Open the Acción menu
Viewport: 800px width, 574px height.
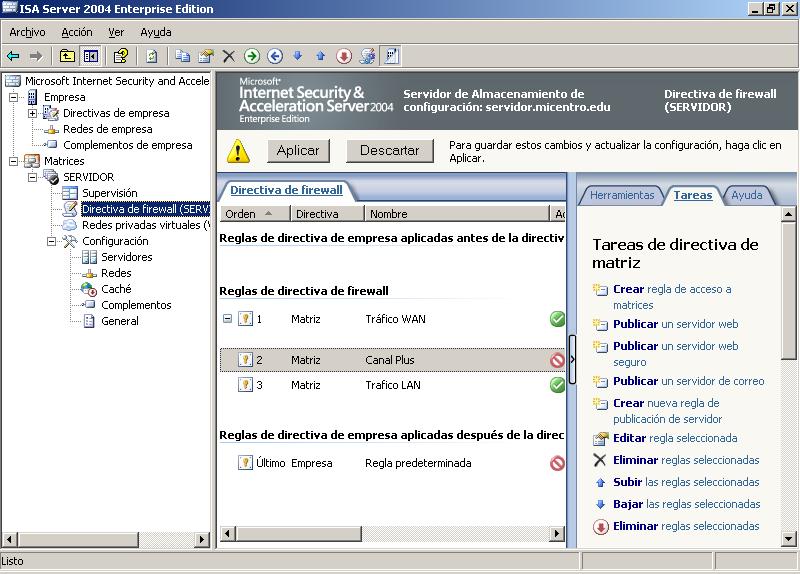(76, 32)
